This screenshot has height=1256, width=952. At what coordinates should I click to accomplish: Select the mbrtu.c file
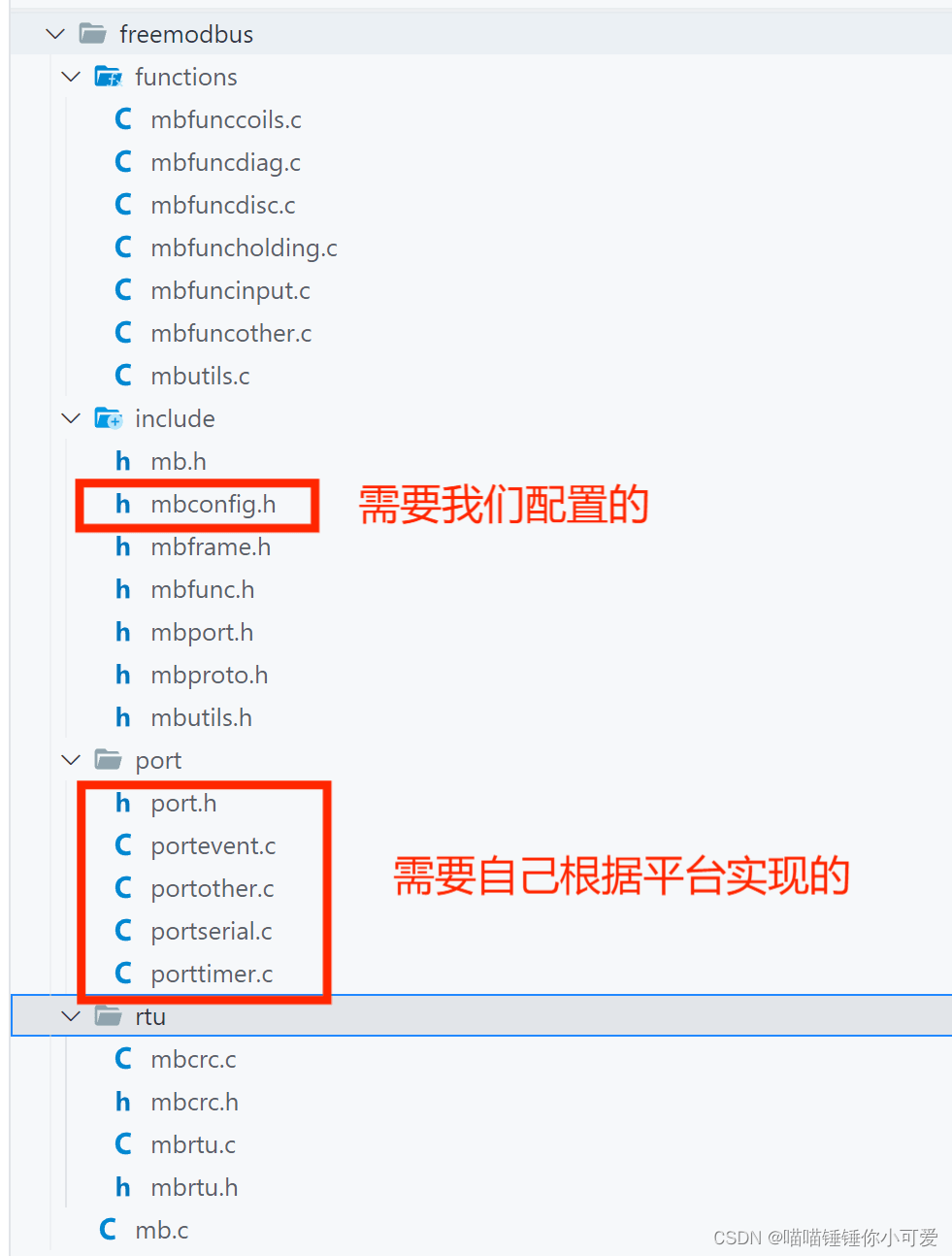(x=193, y=1144)
